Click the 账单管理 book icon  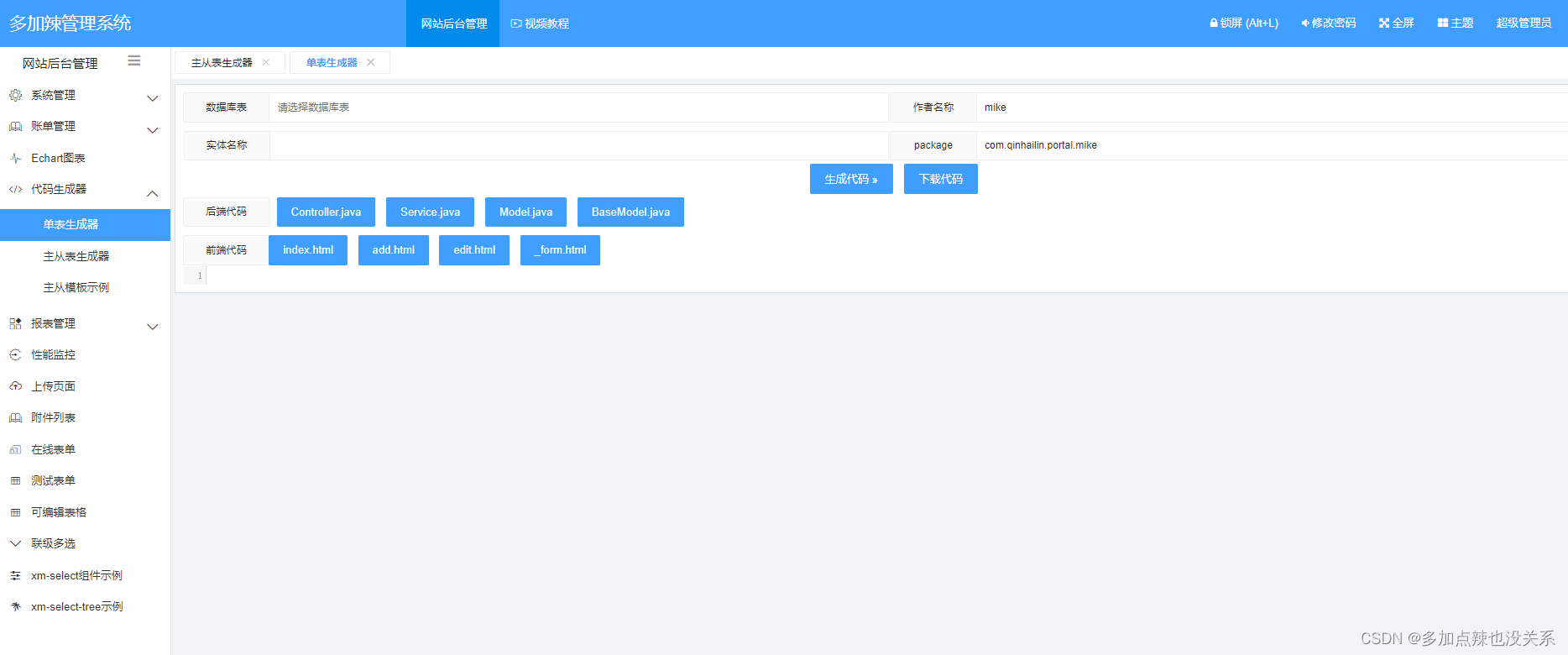15,126
